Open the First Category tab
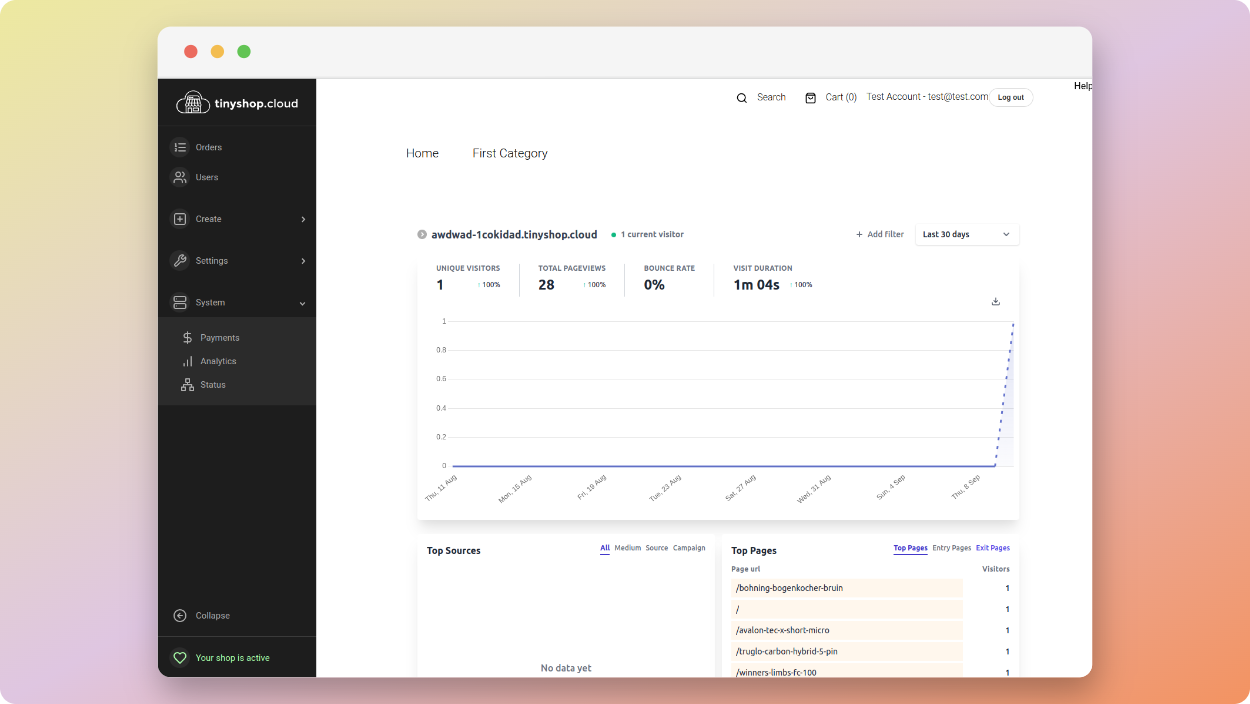Screen dimensions: 1250x704 coord(509,153)
